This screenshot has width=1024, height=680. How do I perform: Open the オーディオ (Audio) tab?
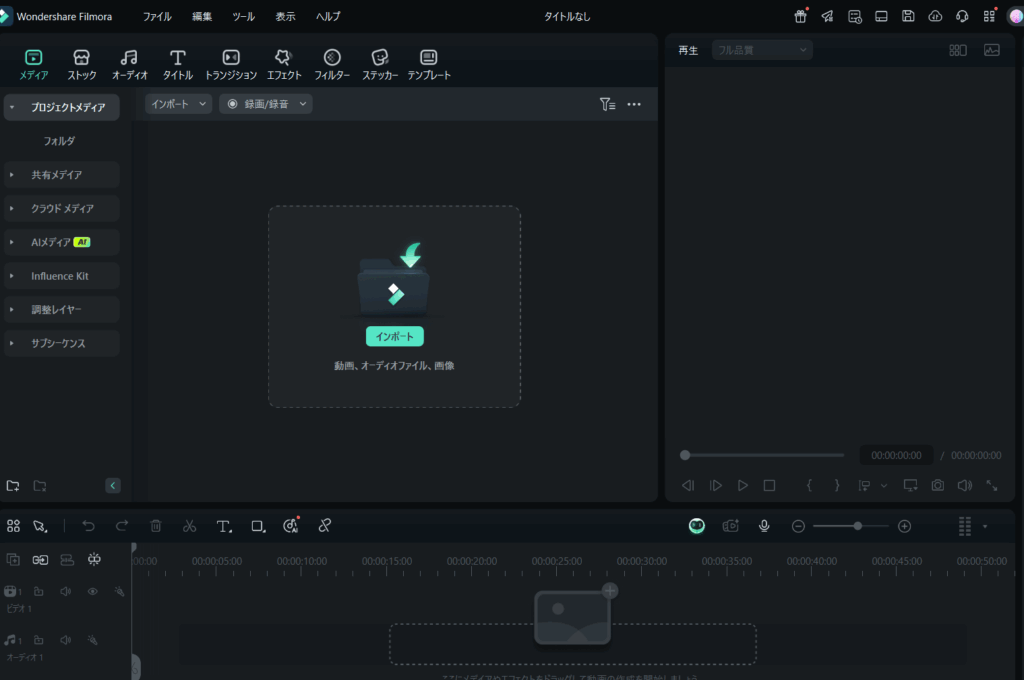pyautogui.click(x=129, y=65)
